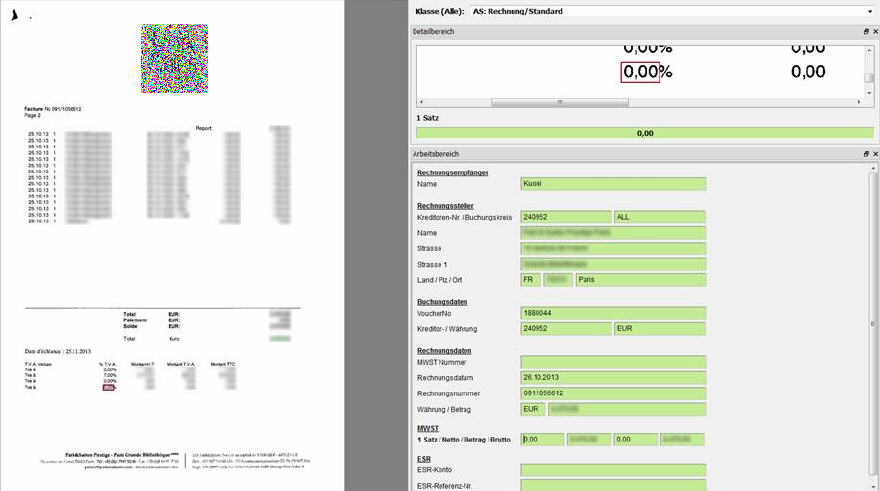
Task: Click the EUR field in Währung / Betrag row
Action: click(533, 409)
